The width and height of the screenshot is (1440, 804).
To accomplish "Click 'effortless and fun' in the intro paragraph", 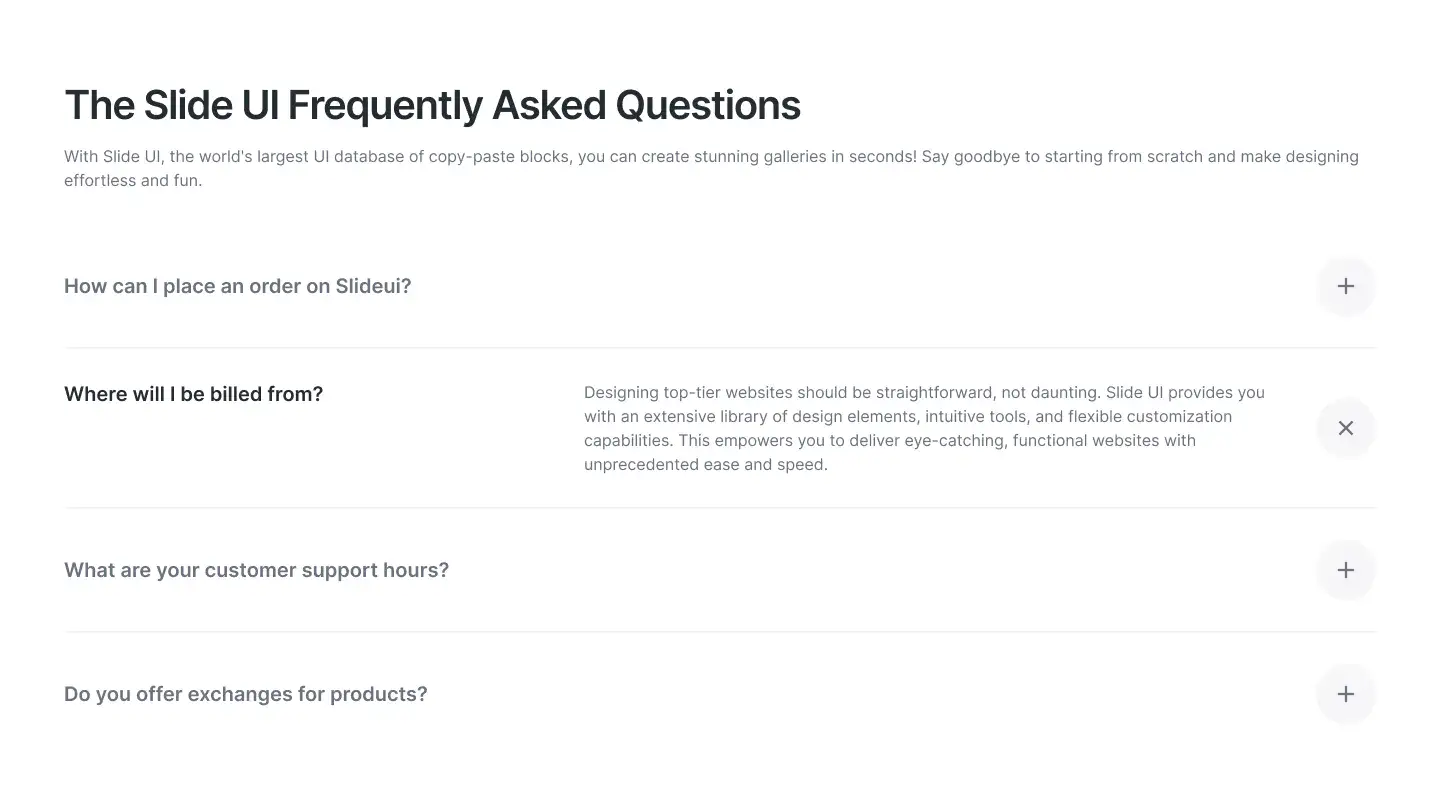I will click(x=132, y=181).
